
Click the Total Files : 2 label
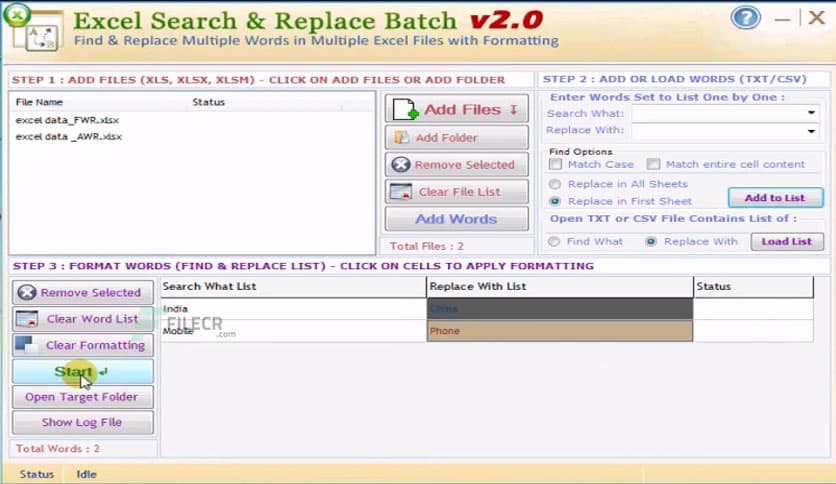pos(427,246)
